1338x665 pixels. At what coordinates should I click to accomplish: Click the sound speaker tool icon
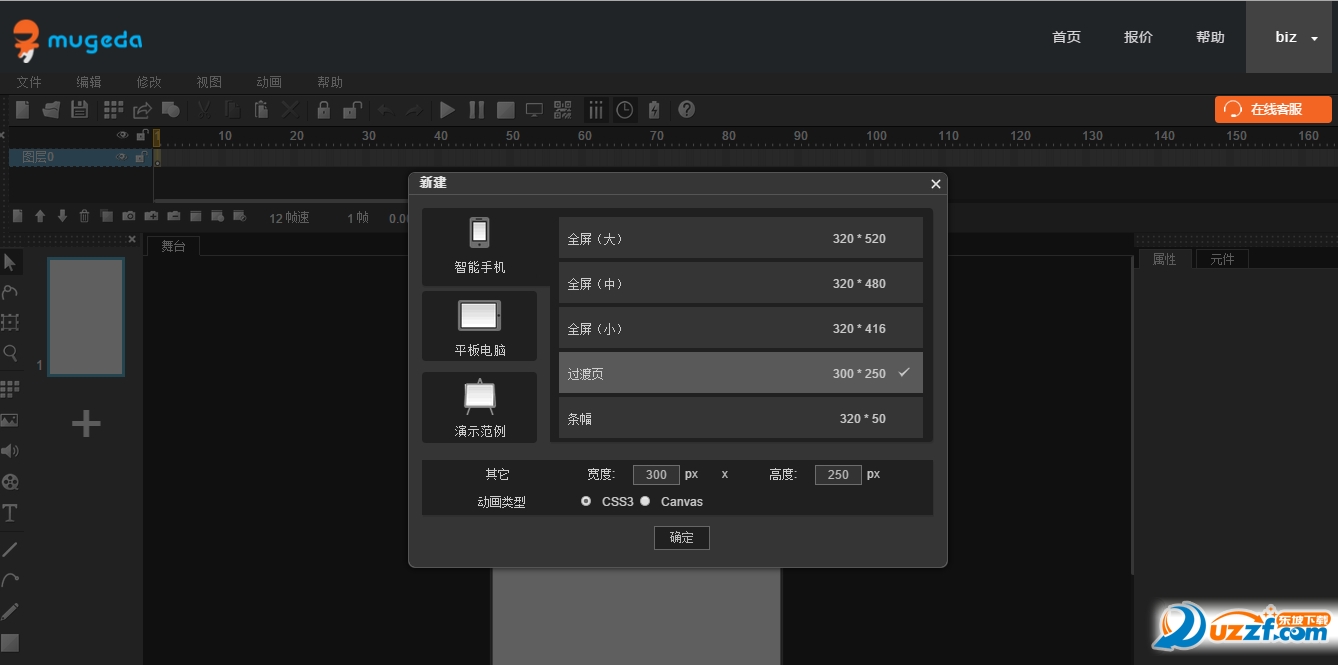(10, 451)
